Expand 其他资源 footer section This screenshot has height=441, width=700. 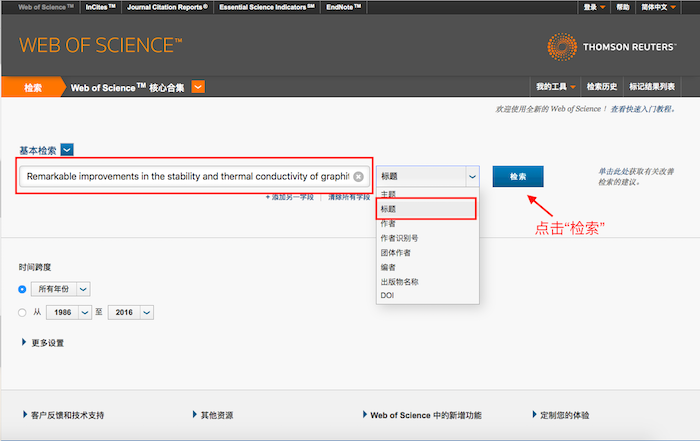pyautogui.click(x=213, y=415)
